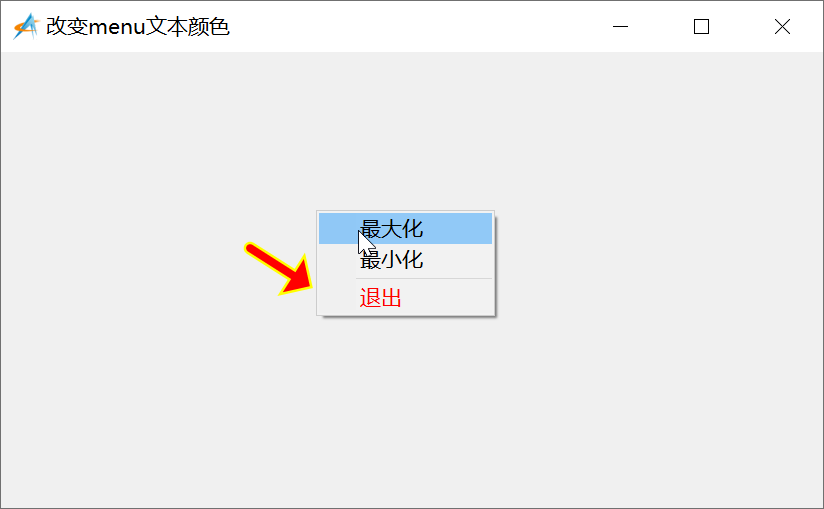Minimize the window with the title bar dash button
Viewport: 824px width, 509px height.
point(621,26)
